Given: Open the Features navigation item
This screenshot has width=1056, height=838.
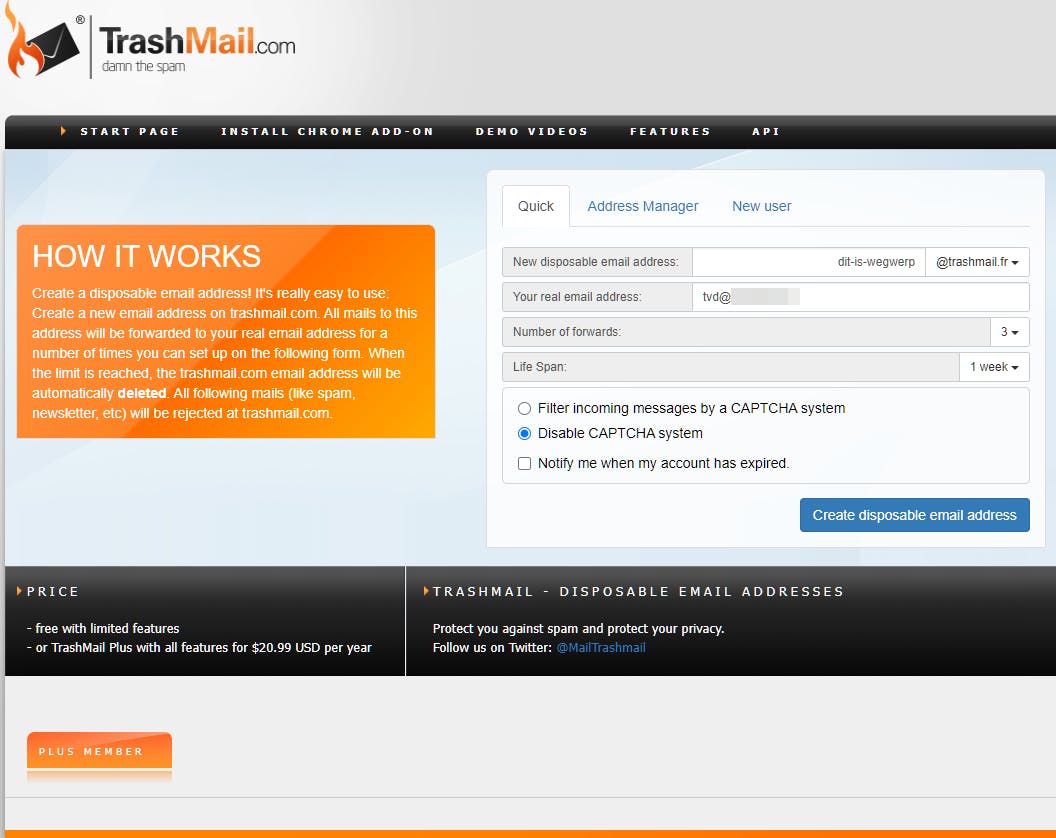Looking at the screenshot, I should click(x=670, y=131).
